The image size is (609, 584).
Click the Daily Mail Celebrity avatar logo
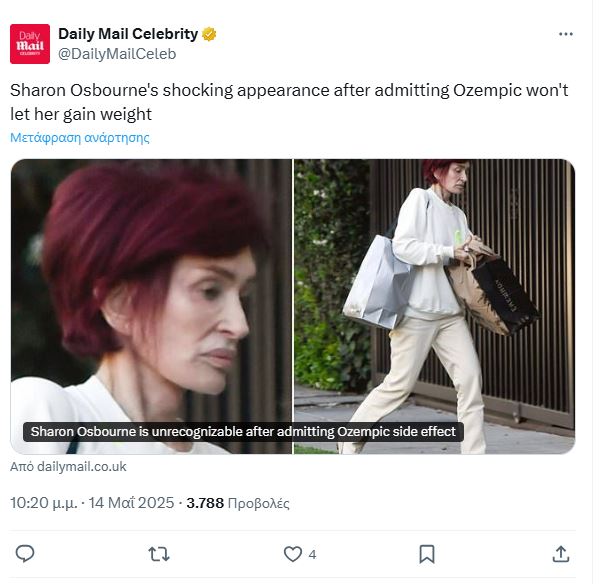point(30,44)
